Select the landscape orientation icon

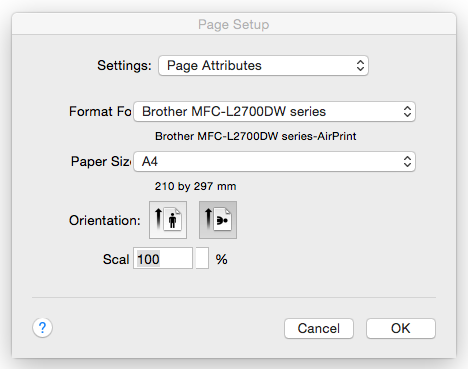[x=218, y=220]
